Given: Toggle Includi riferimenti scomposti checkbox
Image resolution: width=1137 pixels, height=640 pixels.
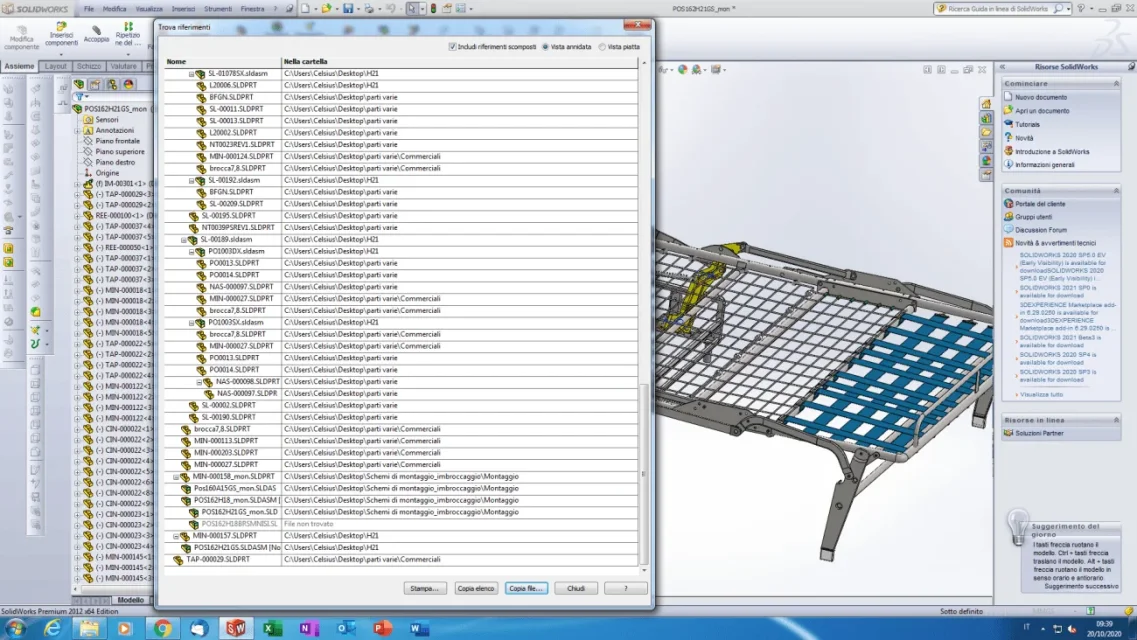Looking at the screenshot, I should click(452, 46).
